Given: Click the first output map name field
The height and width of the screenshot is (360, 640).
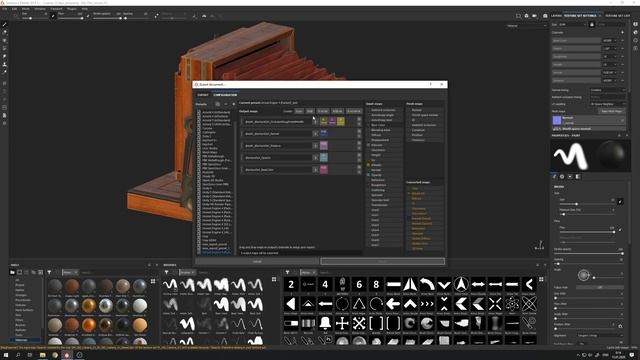Looking at the screenshot, I should (278, 122).
